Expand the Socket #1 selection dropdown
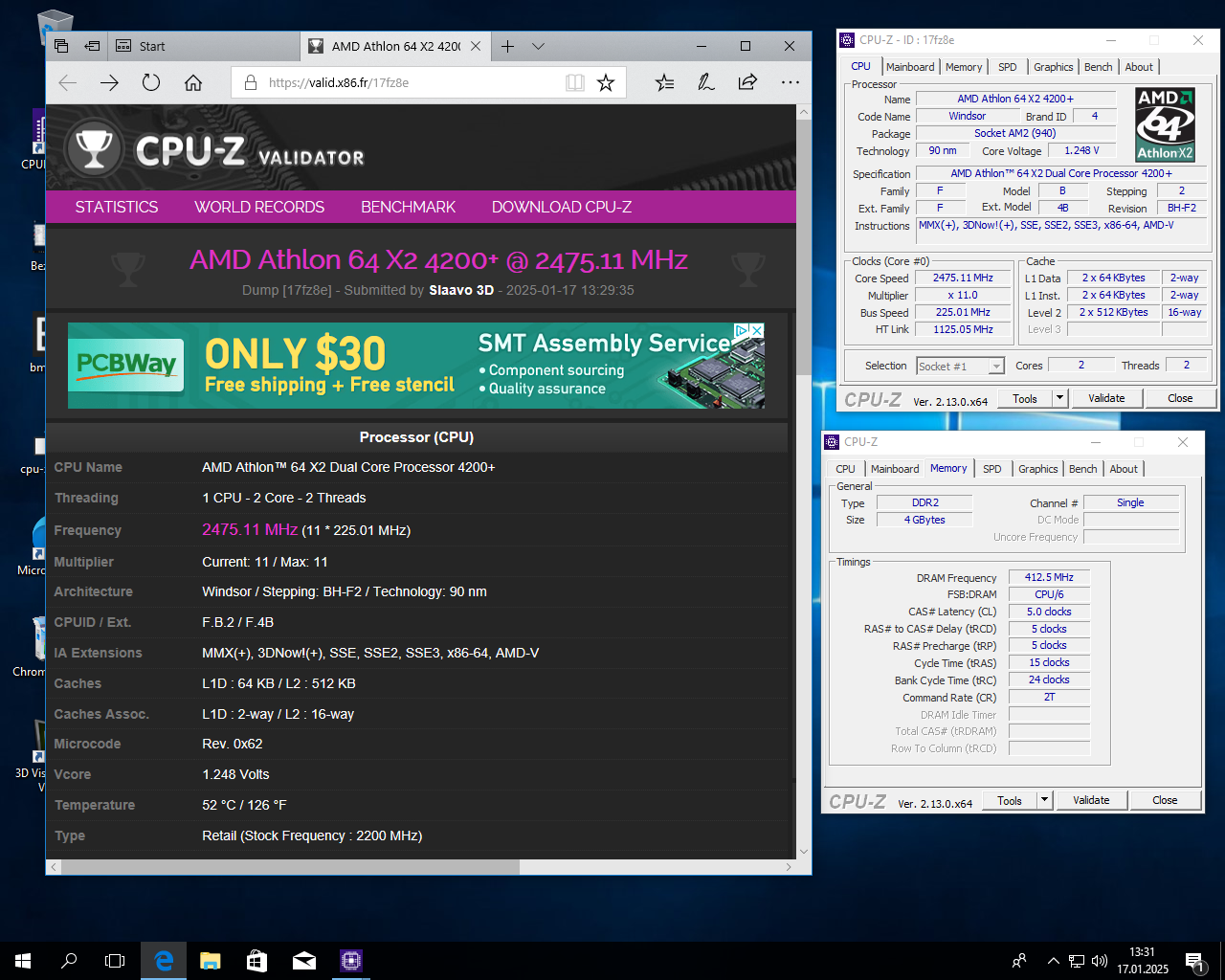The height and width of the screenshot is (980, 1225). click(x=996, y=367)
